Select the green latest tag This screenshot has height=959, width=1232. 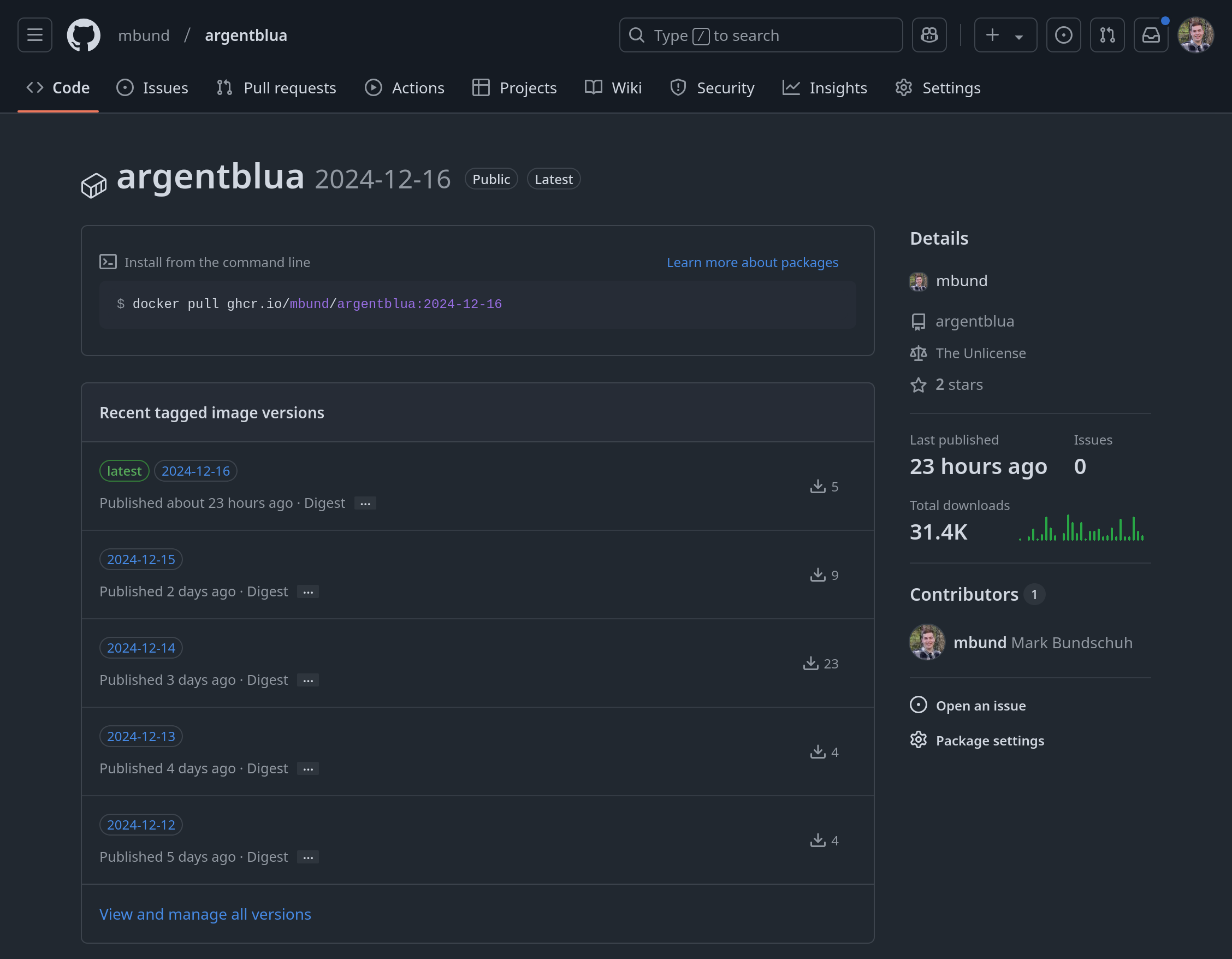coord(124,471)
